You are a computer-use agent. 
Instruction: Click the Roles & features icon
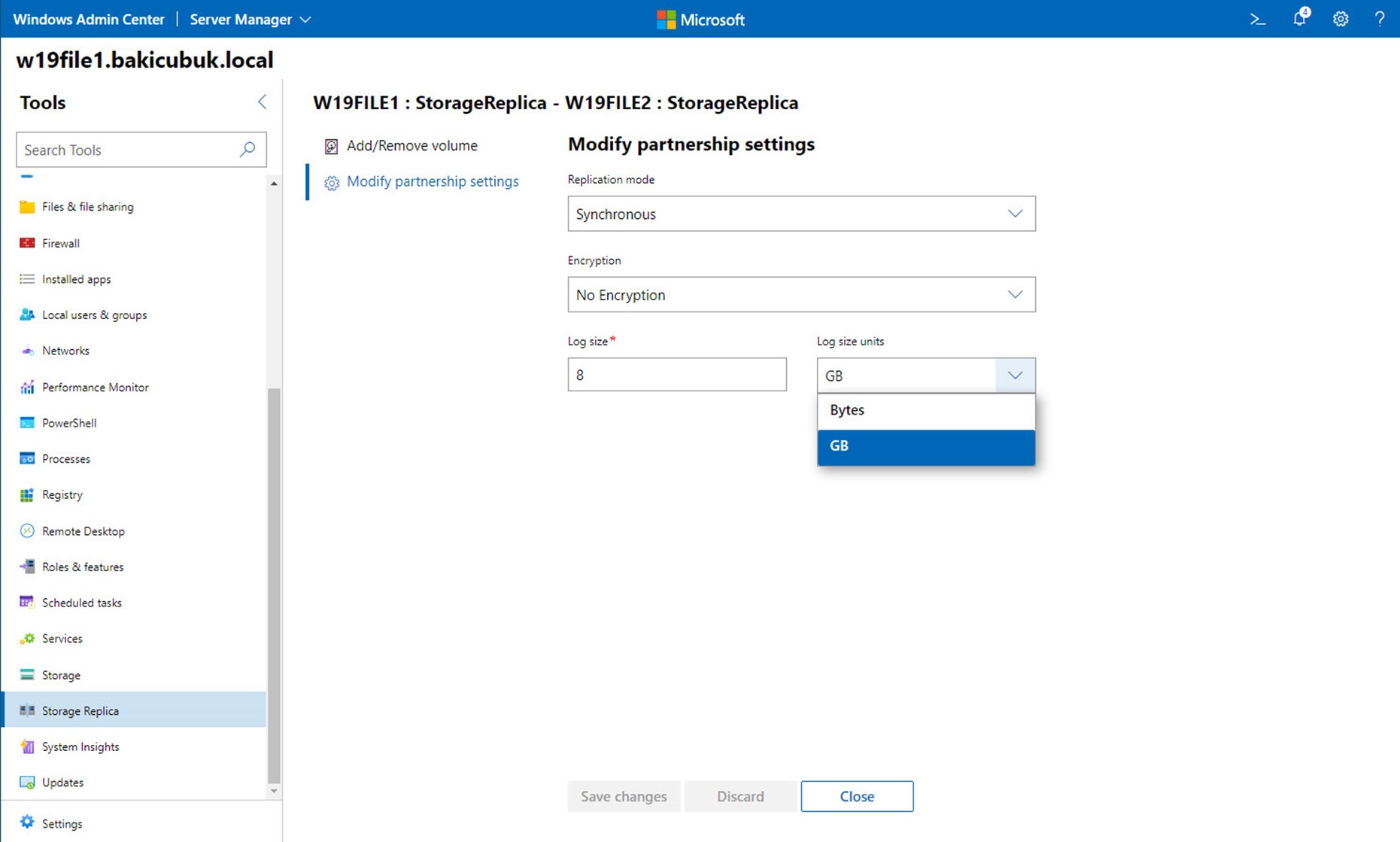tap(27, 567)
